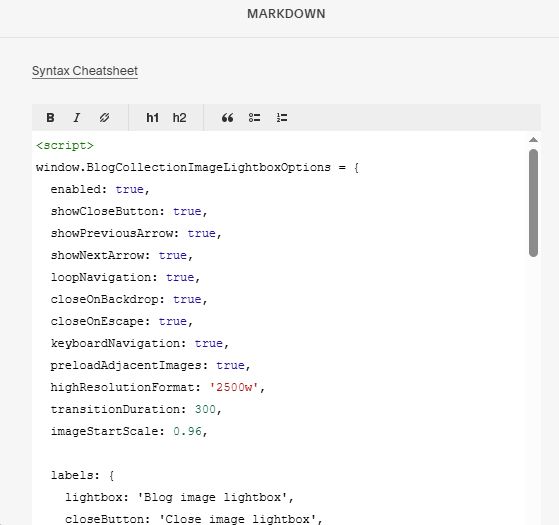This screenshot has width=559, height=525.
Task: Insert a bulleted list
Action: tap(255, 118)
